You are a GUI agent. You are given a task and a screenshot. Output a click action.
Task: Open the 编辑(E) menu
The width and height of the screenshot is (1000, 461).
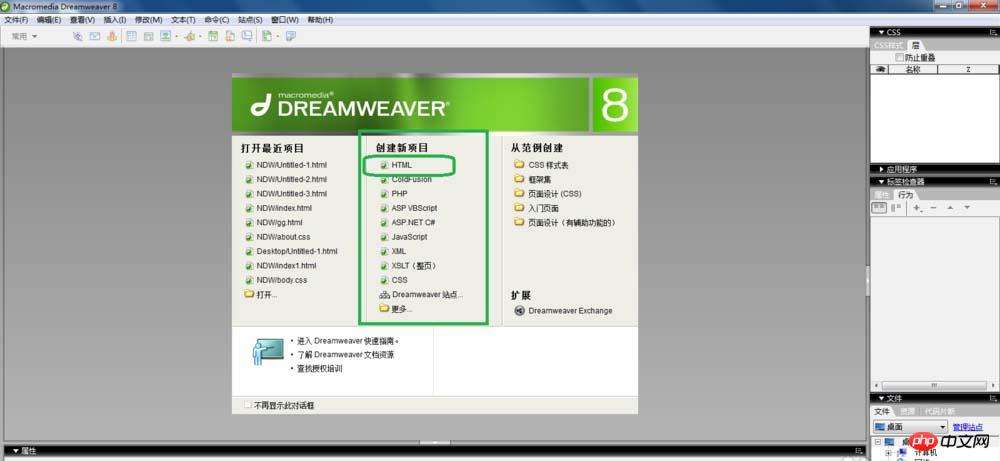49,20
